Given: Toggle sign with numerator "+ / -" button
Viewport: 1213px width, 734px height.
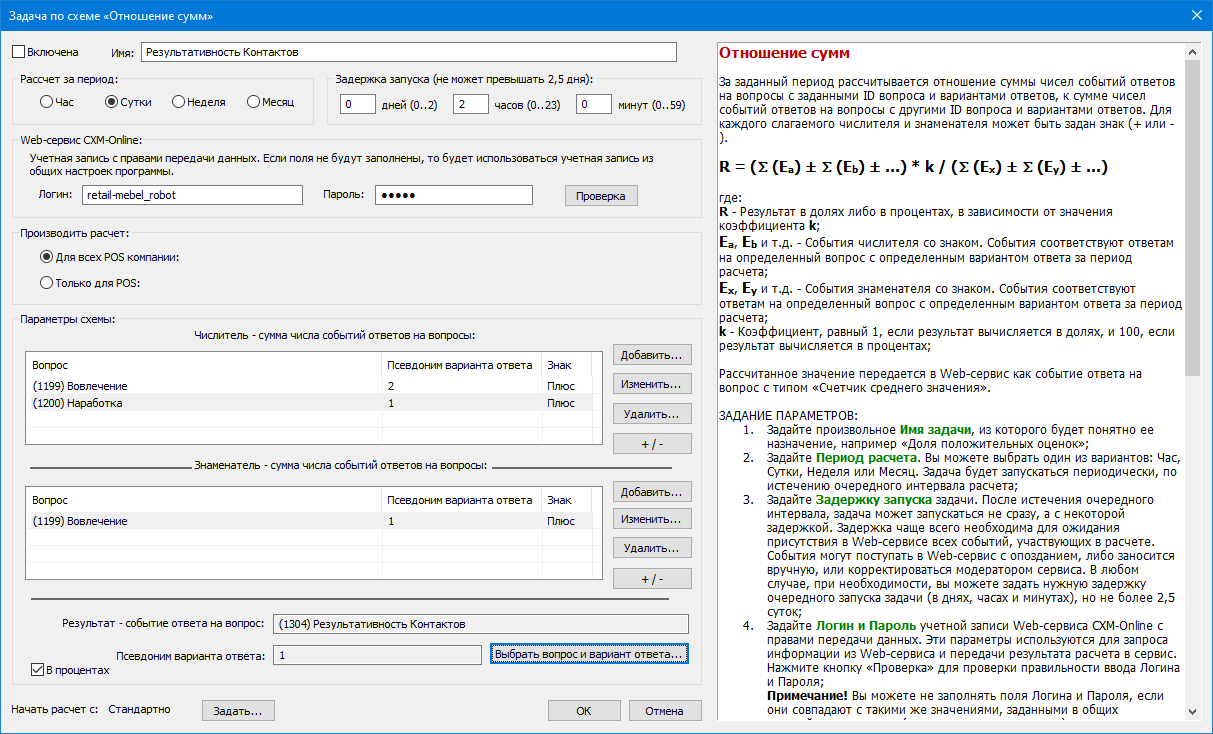Looking at the screenshot, I should [x=652, y=443].
